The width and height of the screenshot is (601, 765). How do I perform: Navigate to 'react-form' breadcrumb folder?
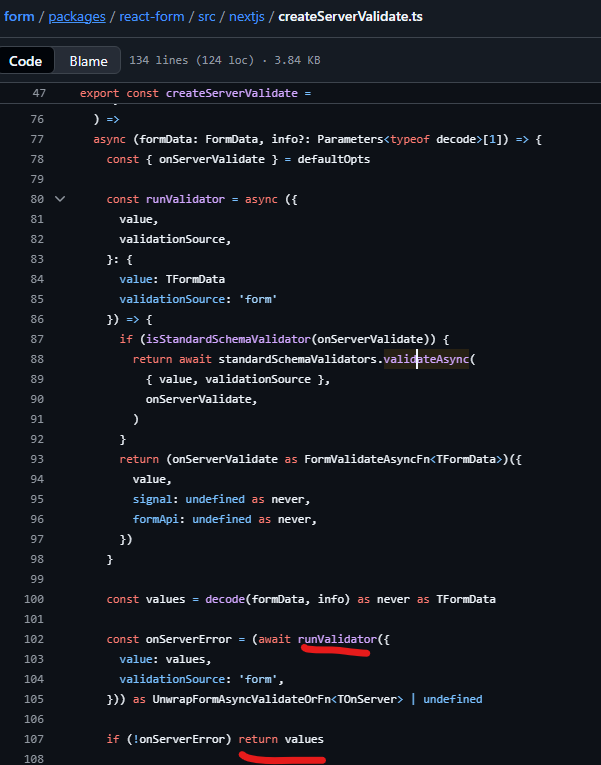click(x=152, y=17)
